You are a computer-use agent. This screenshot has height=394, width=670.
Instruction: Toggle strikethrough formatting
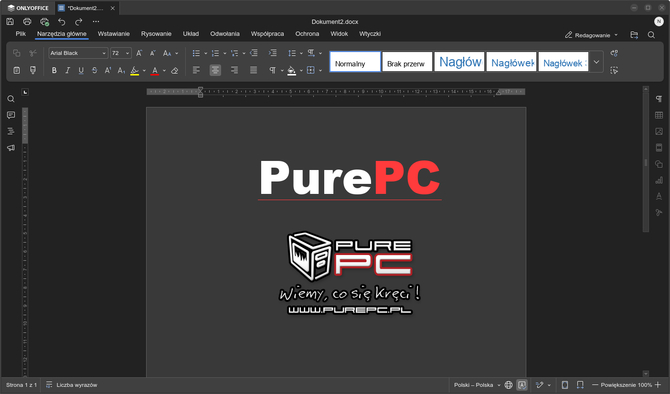(94, 71)
